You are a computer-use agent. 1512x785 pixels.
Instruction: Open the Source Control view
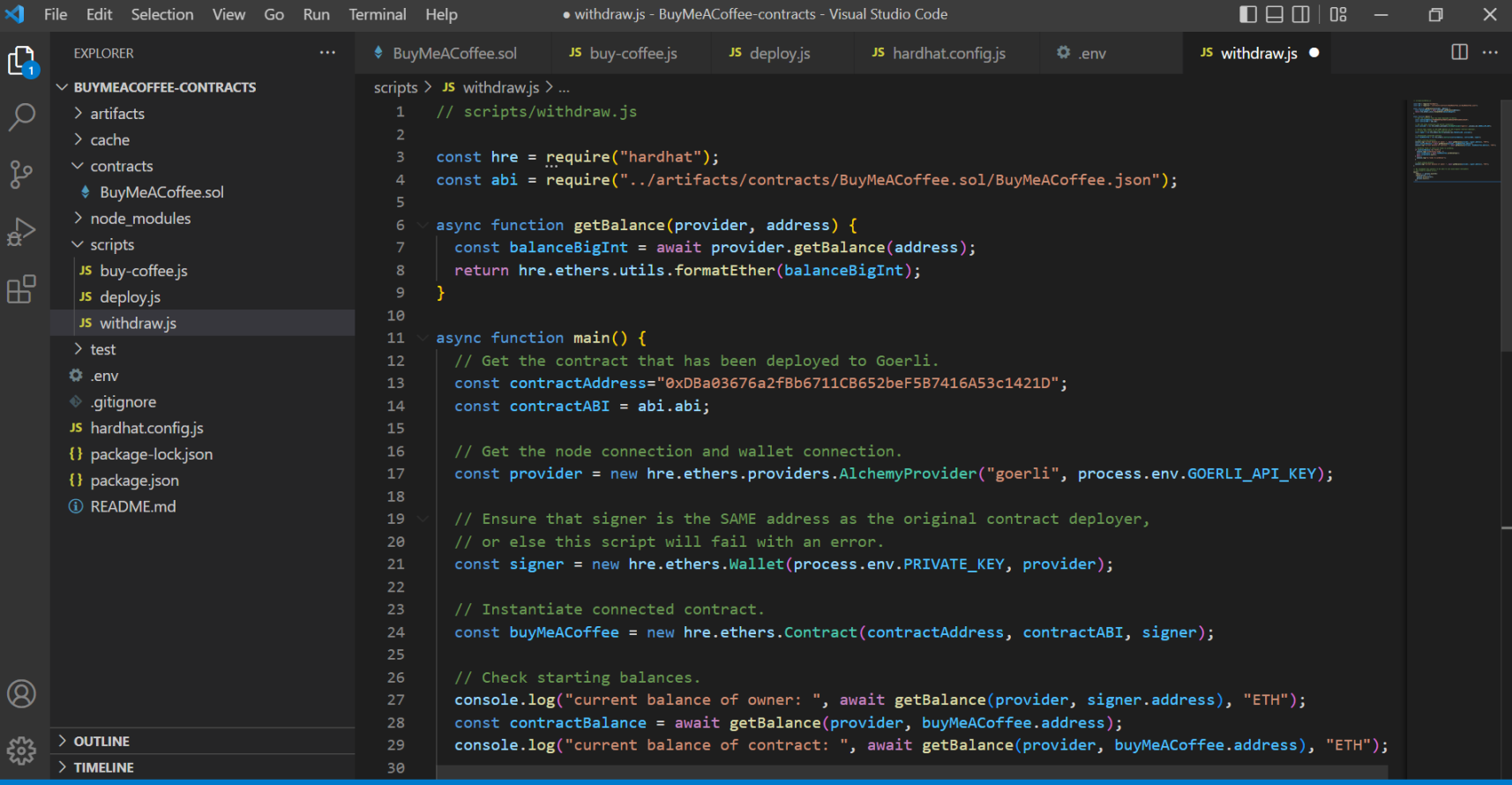[21, 174]
